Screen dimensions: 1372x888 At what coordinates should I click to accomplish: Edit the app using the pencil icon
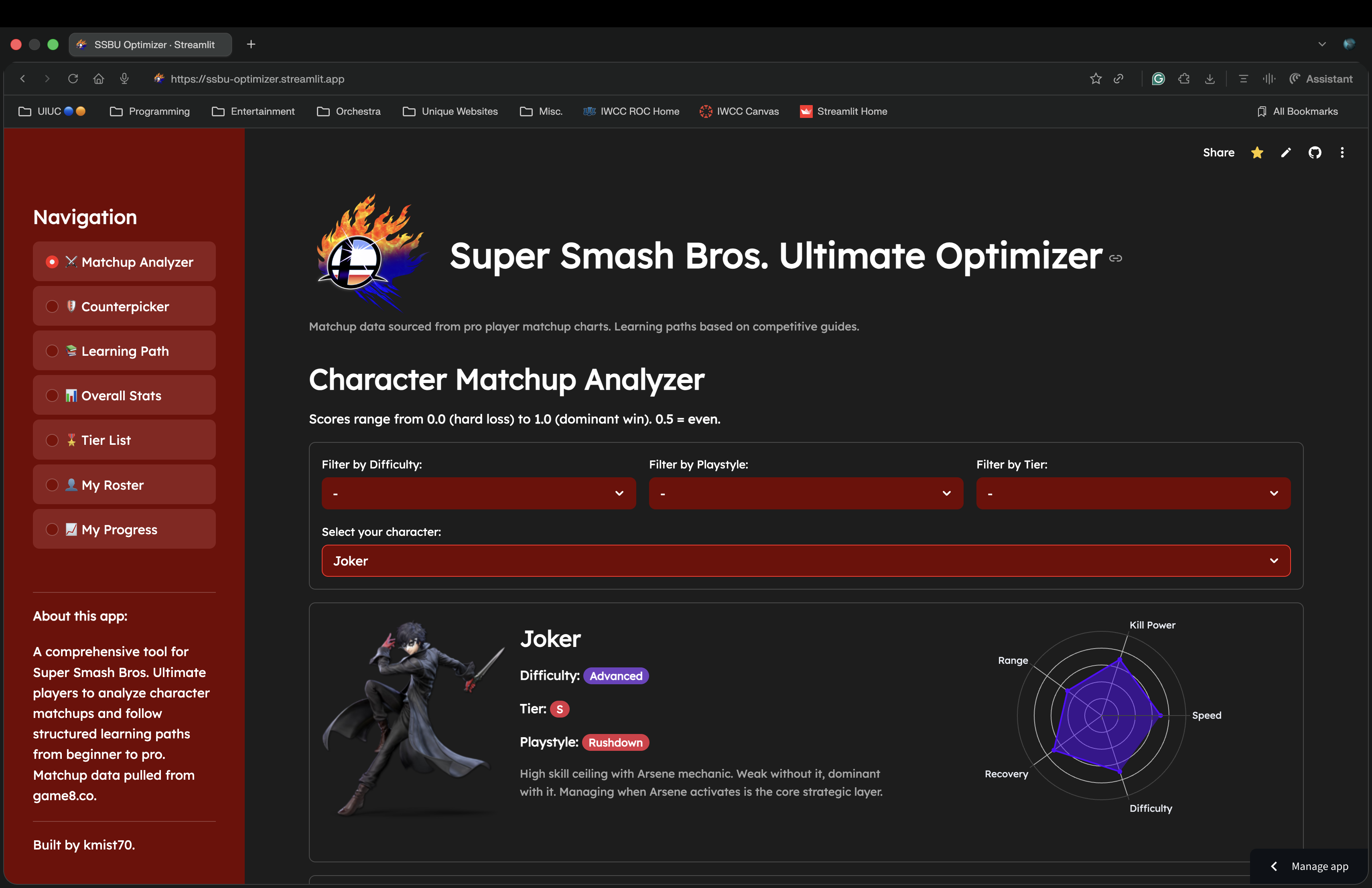pyautogui.click(x=1286, y=153)
